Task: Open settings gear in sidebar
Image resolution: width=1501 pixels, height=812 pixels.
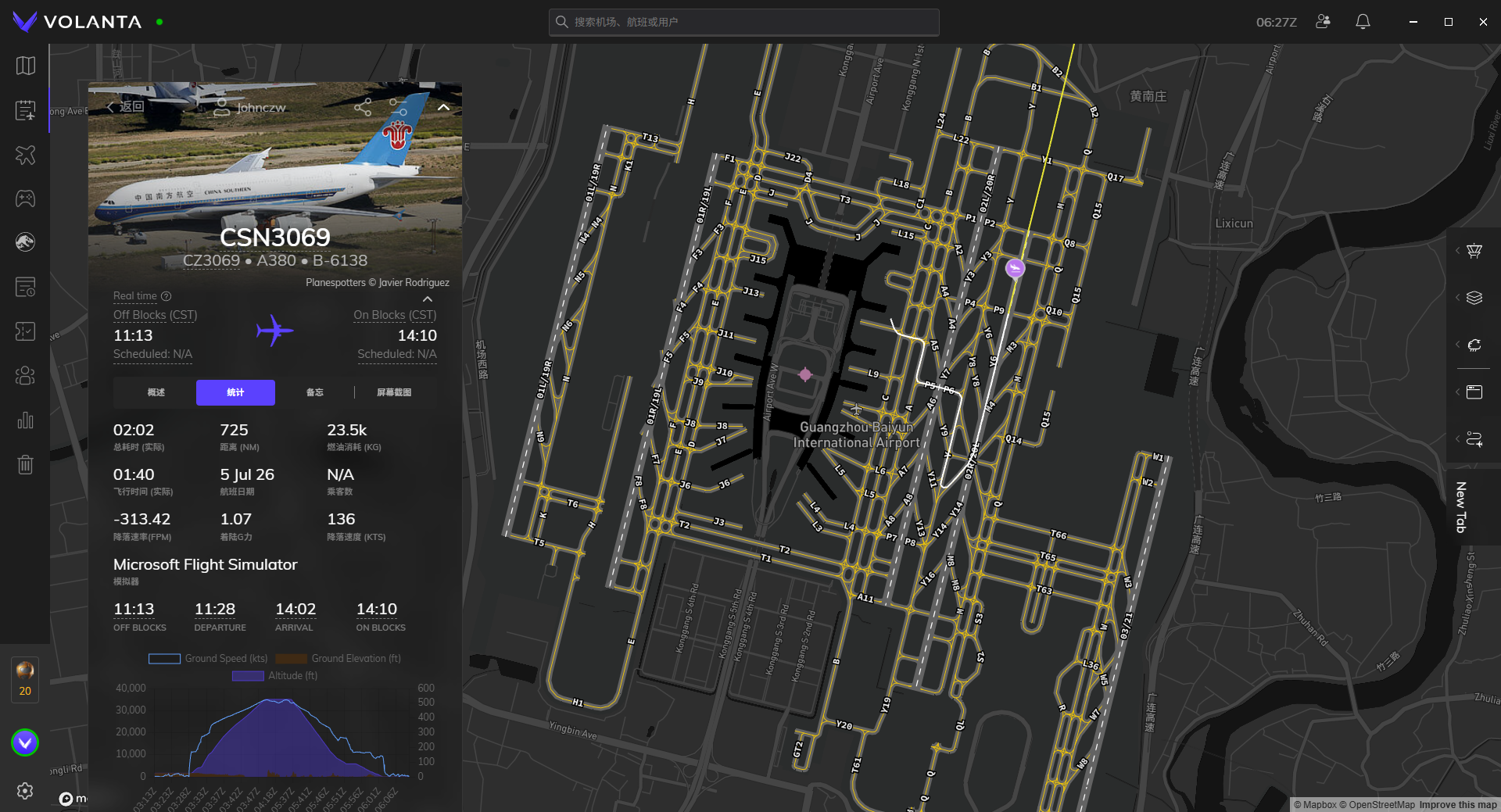Action: (25, 791)
